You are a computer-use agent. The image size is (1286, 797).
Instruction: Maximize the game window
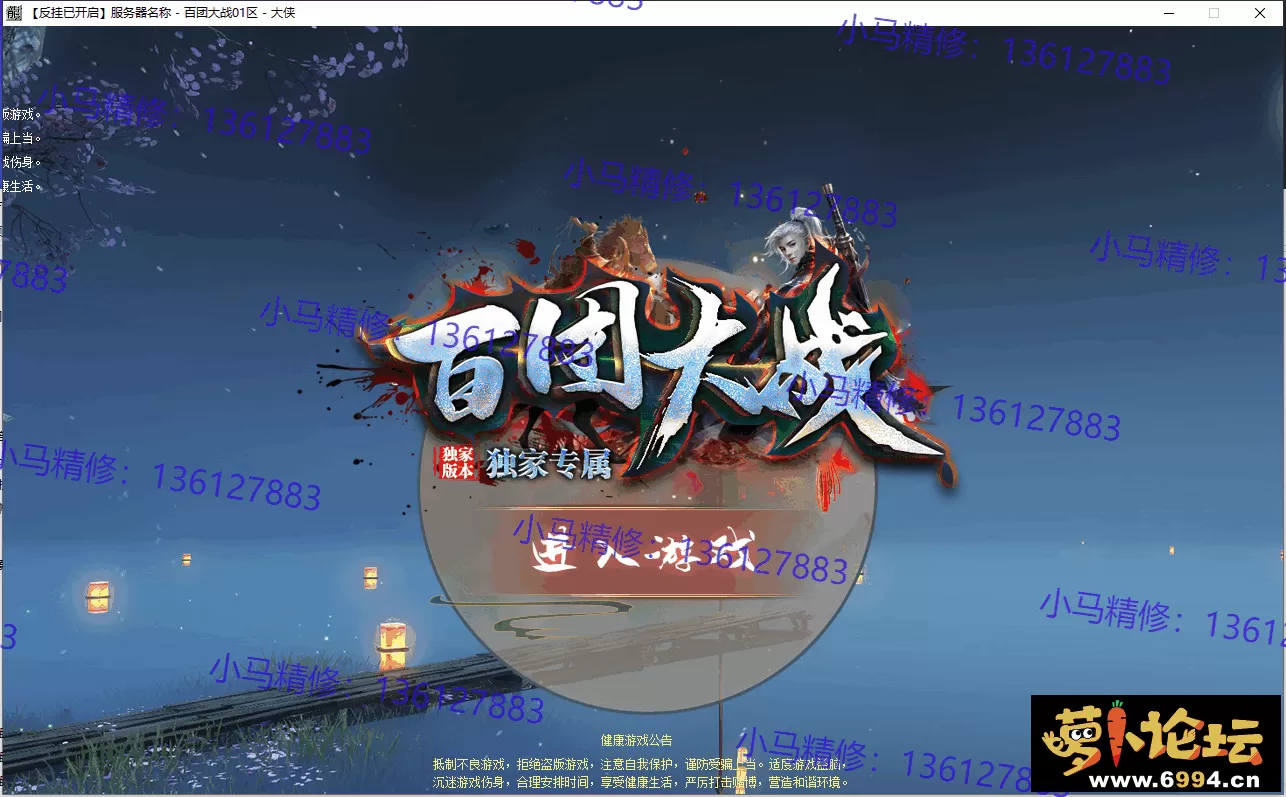(x=1214, y=13)
